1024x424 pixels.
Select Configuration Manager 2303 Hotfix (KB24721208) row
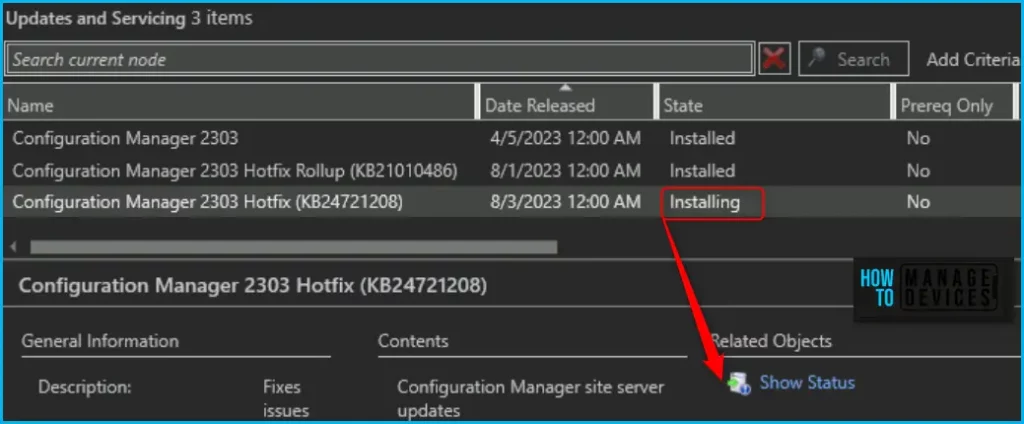pyautogui.click(x=512, y=203)
